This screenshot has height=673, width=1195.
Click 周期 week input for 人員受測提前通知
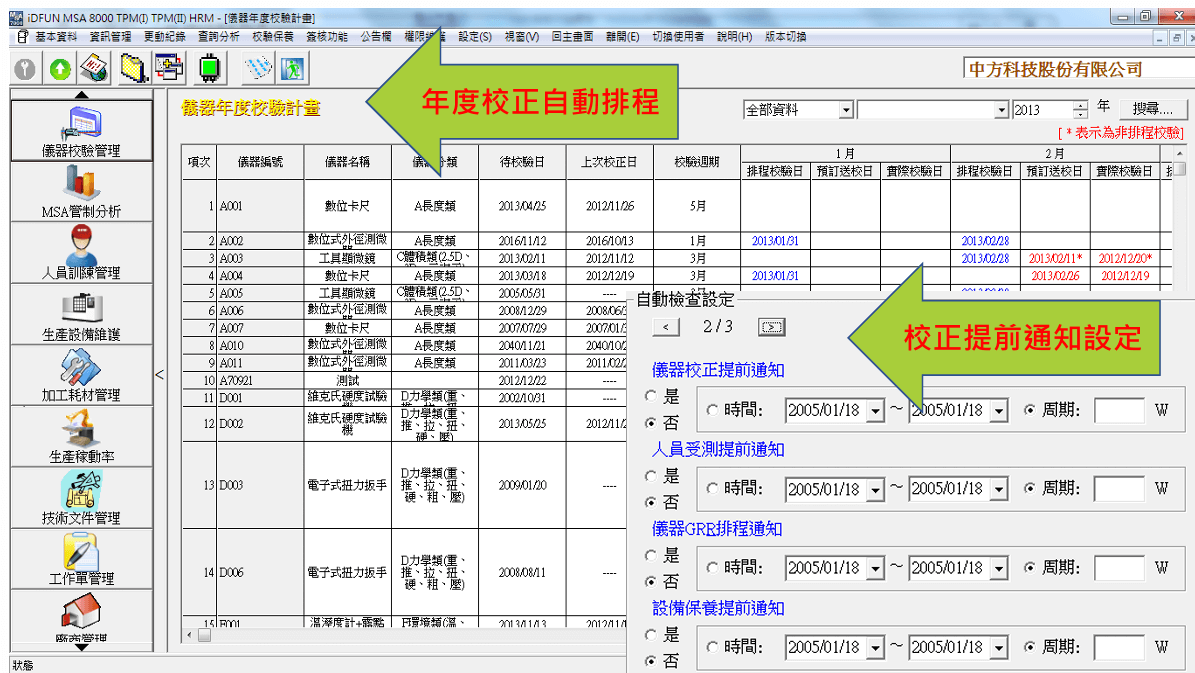click(1119, 489)
